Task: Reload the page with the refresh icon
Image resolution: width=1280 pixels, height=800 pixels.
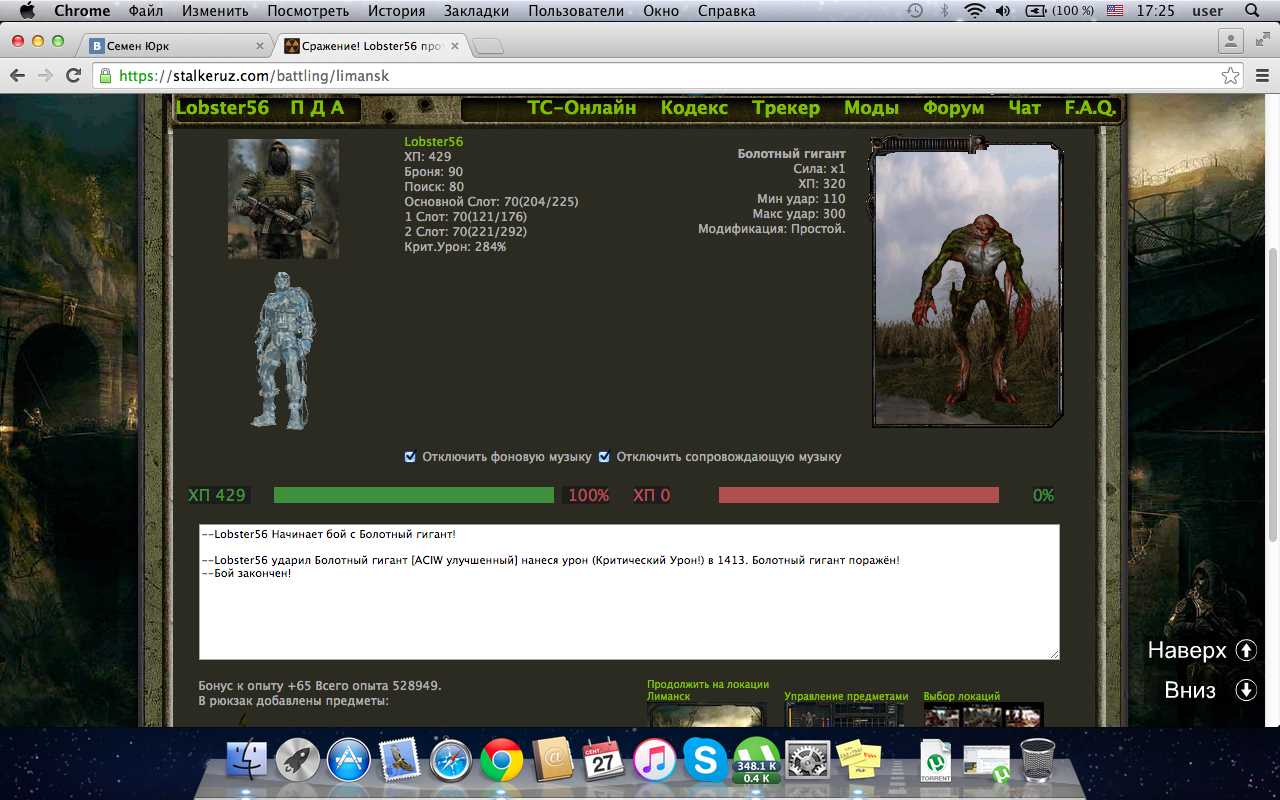Action: click(x=73, y=76)
